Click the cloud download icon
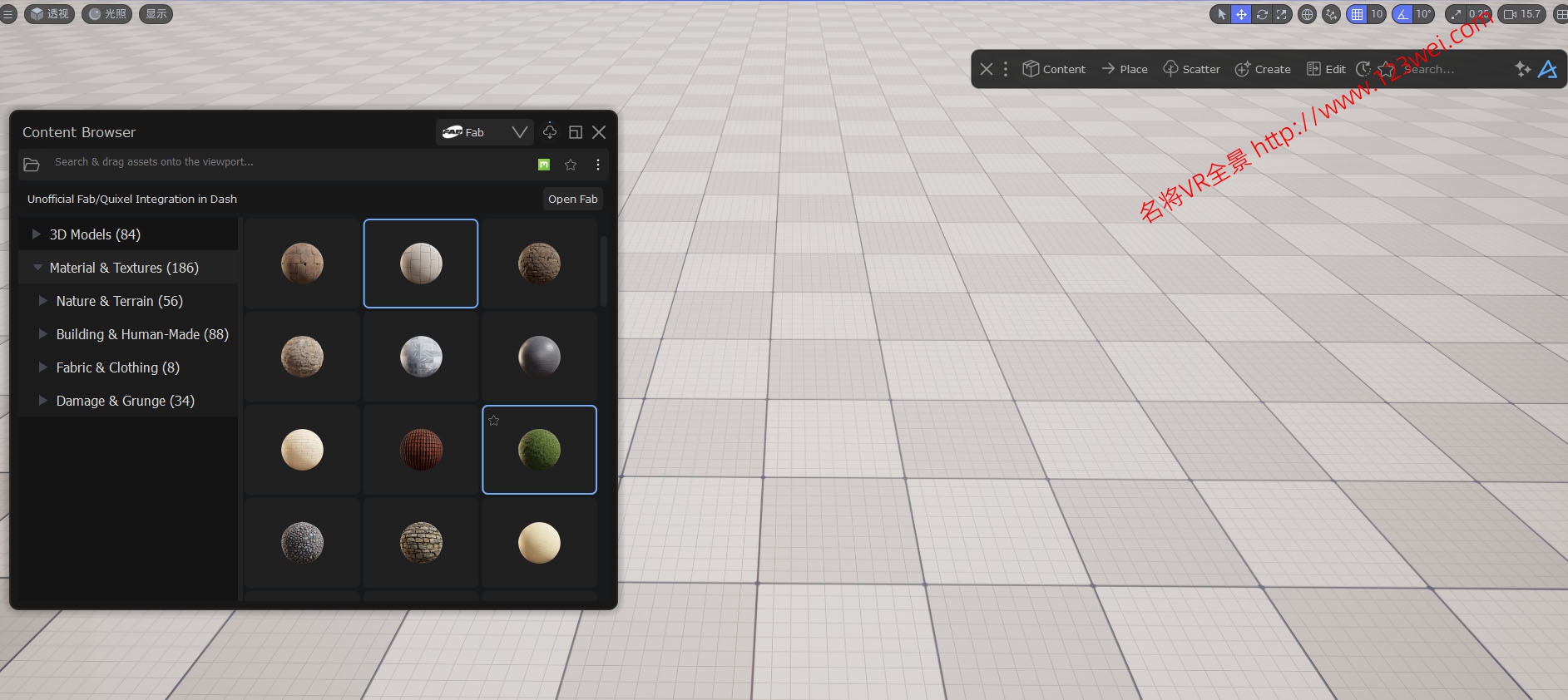 point(550,131)
